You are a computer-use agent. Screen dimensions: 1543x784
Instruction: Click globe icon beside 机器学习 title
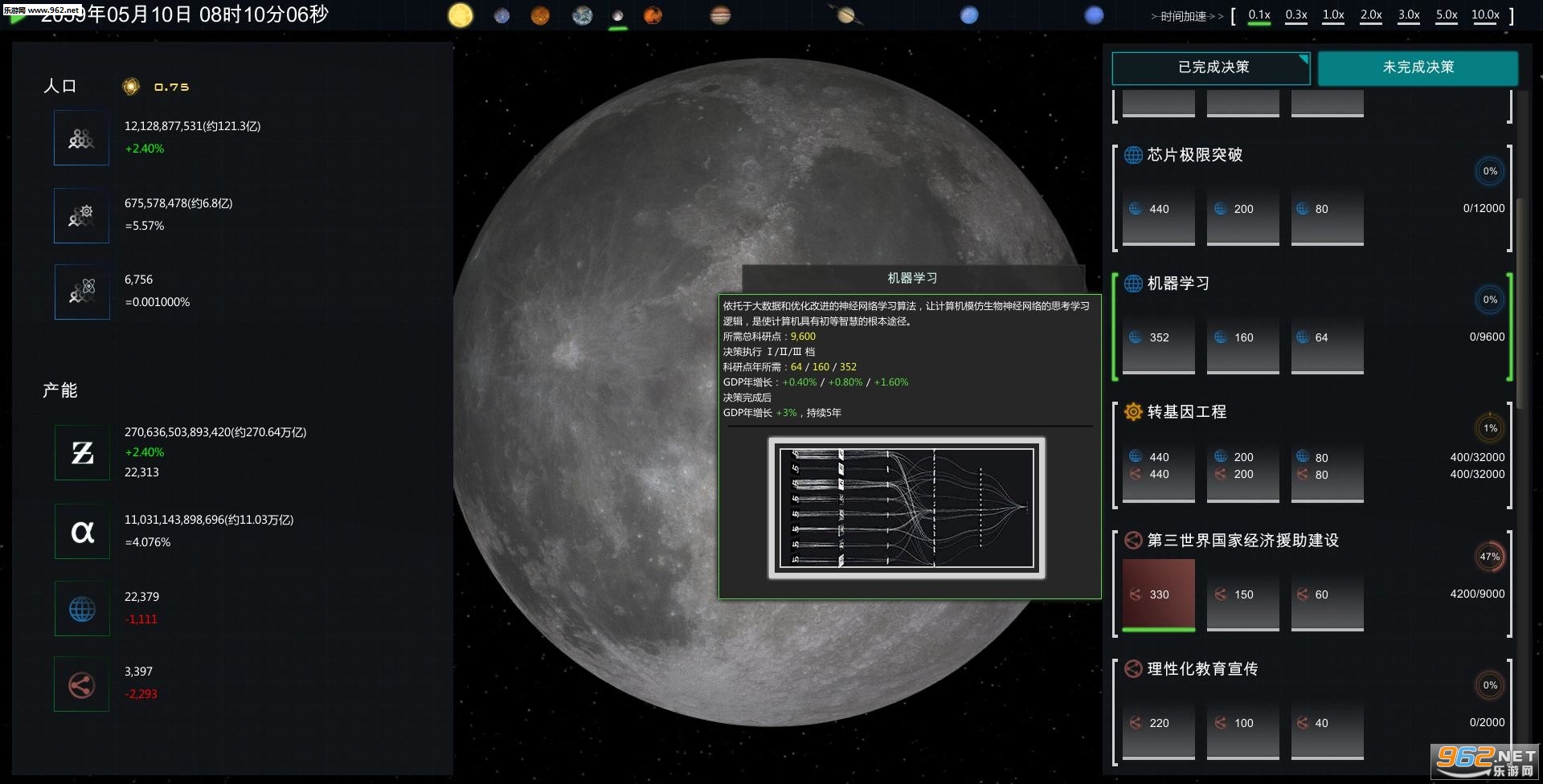coord(1133,284)
